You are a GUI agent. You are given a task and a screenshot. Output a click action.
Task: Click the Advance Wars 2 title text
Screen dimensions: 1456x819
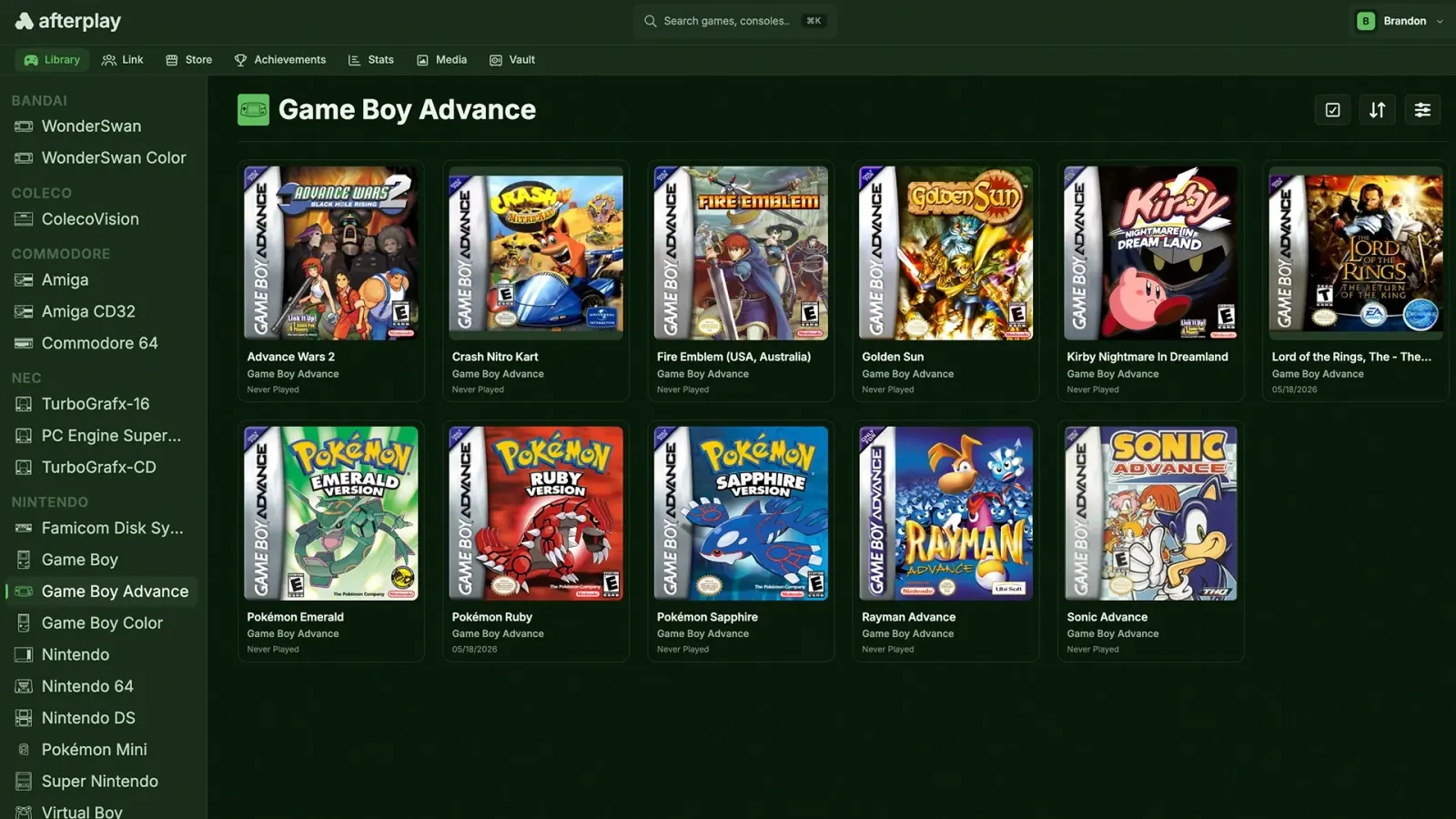tap(291, 357)
